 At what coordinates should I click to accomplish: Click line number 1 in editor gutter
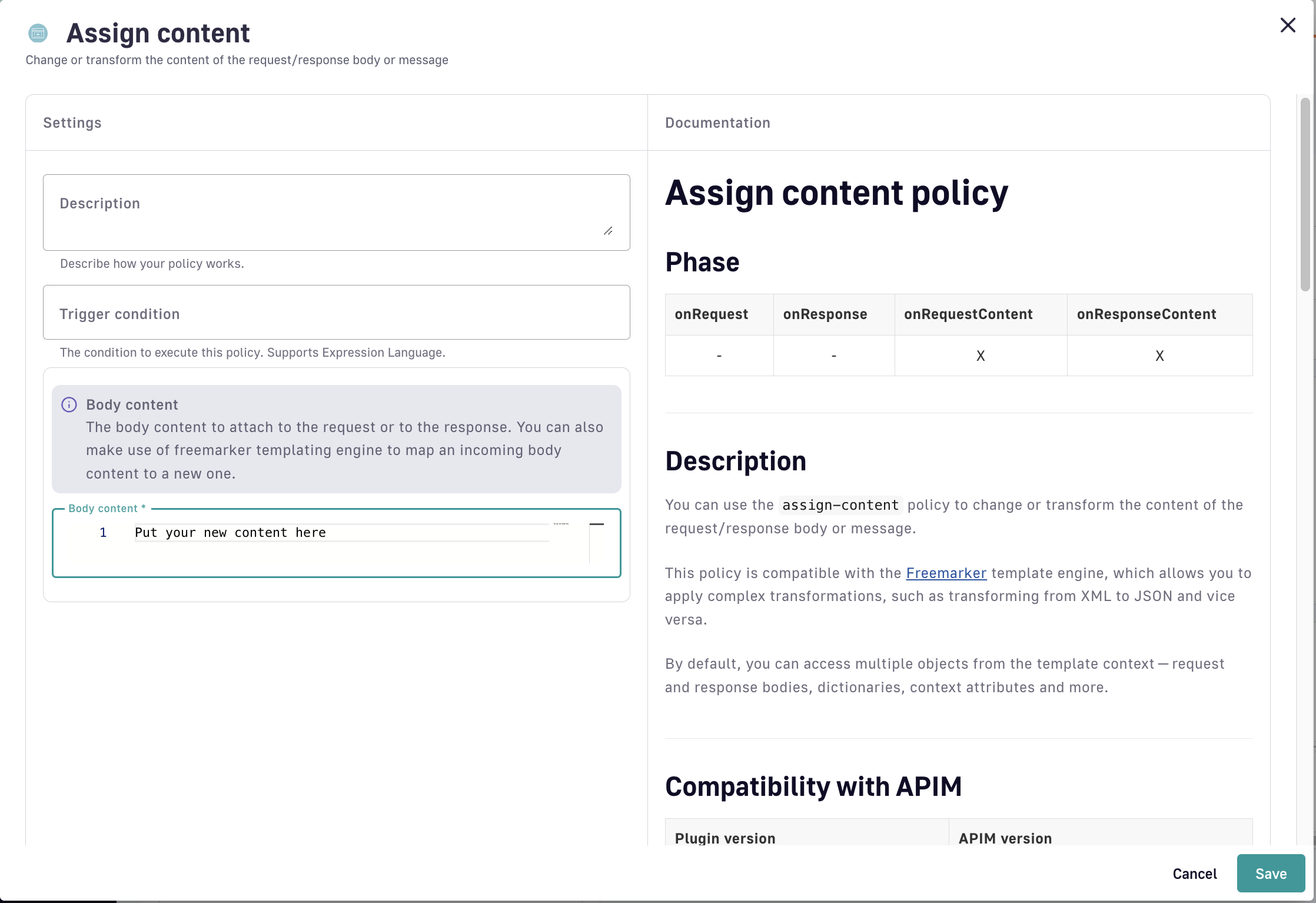[x=103, y=533]
